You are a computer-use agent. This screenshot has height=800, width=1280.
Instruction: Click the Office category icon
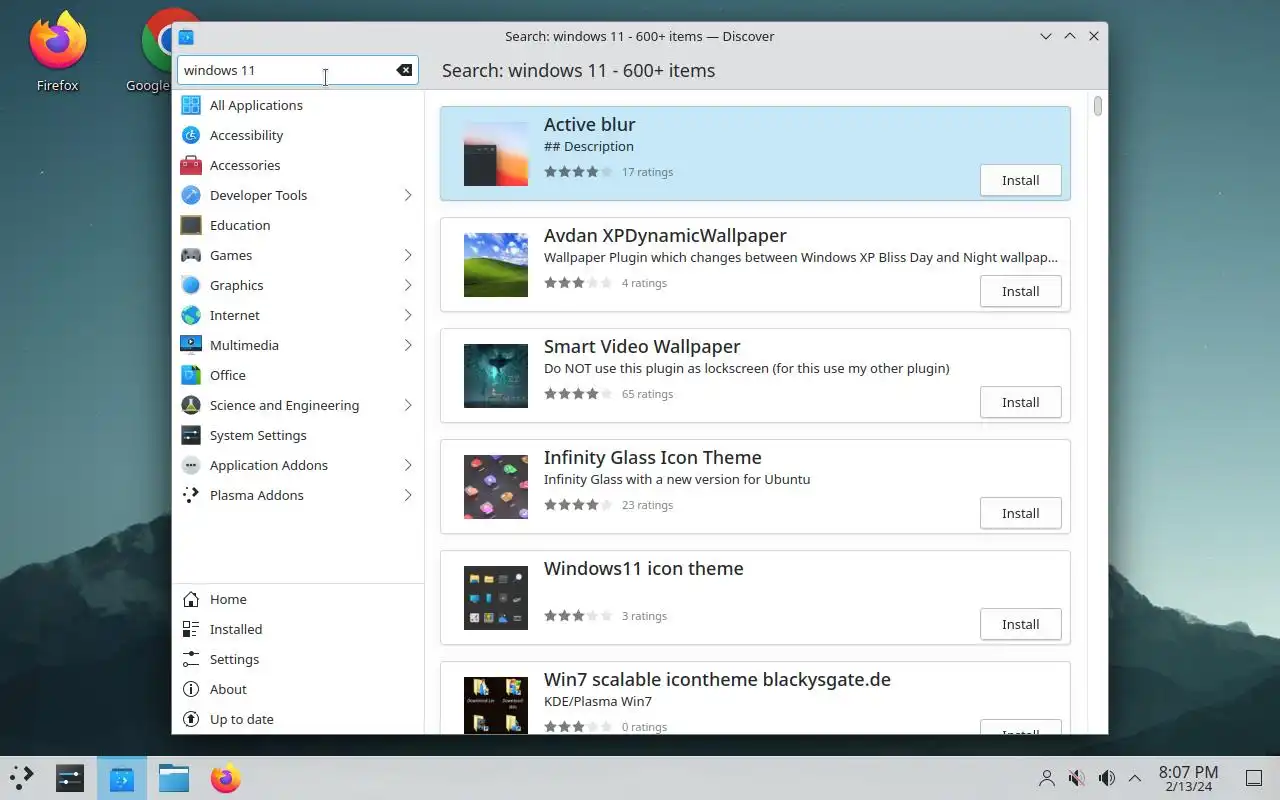point(191,375)
